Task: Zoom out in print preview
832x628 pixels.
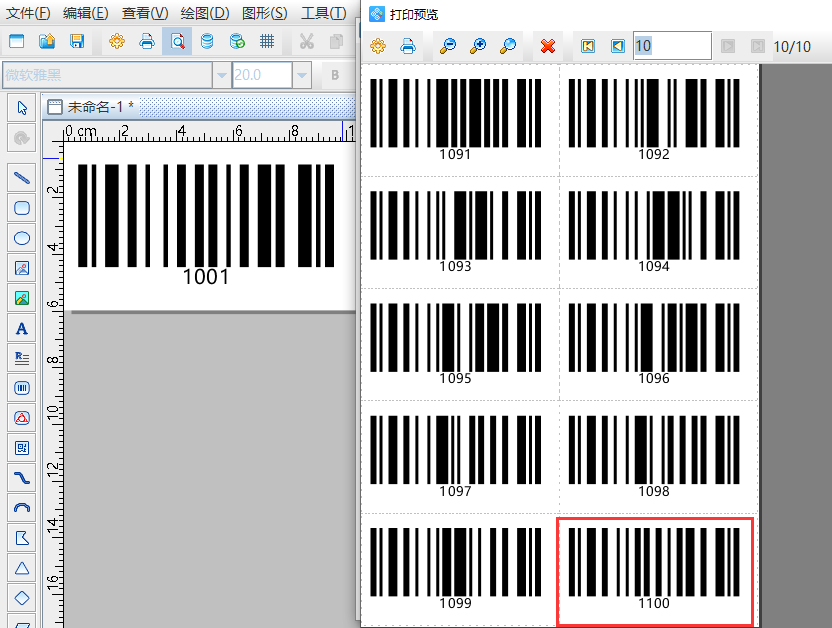Action: (x=448, y=46)
